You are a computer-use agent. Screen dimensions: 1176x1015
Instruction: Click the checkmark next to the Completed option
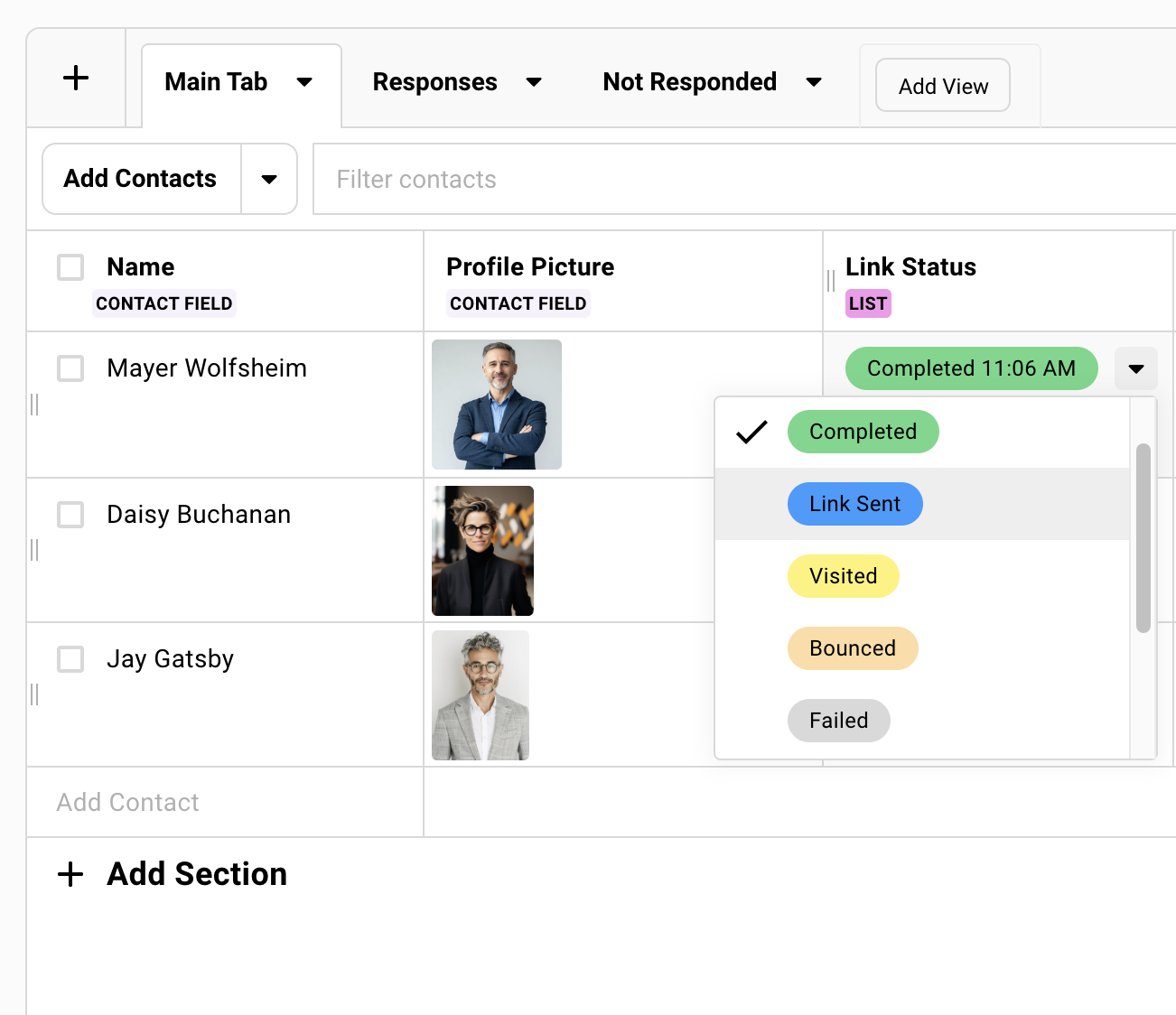tap(751, 432)
